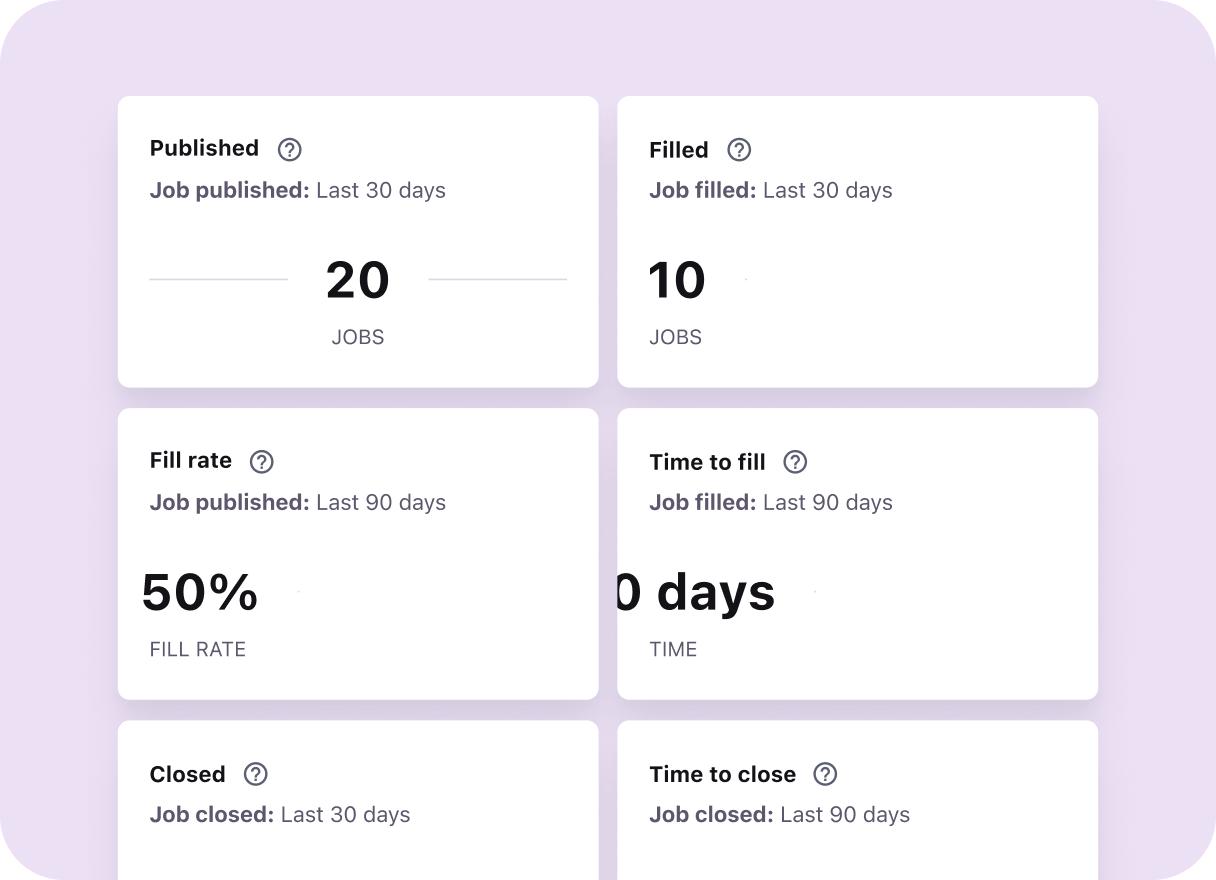
Task: Click the TIME label under Time to fill
Action: (674, 649)
